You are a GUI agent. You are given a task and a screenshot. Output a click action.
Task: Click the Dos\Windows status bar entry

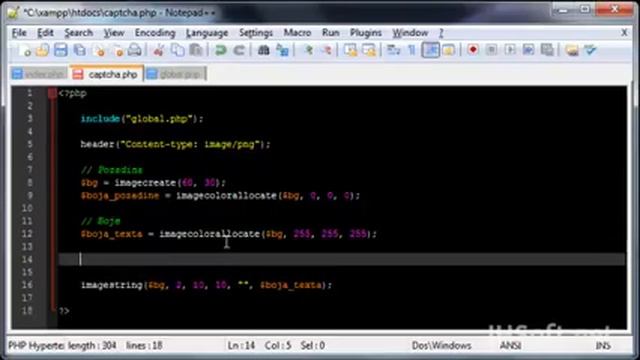pyautogui.click(x=442, y=346)
